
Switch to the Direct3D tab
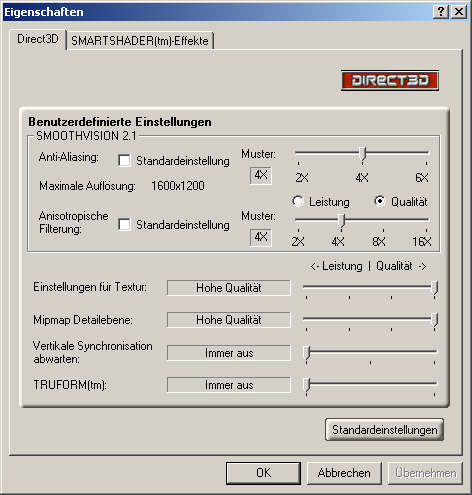pos(38,39)
